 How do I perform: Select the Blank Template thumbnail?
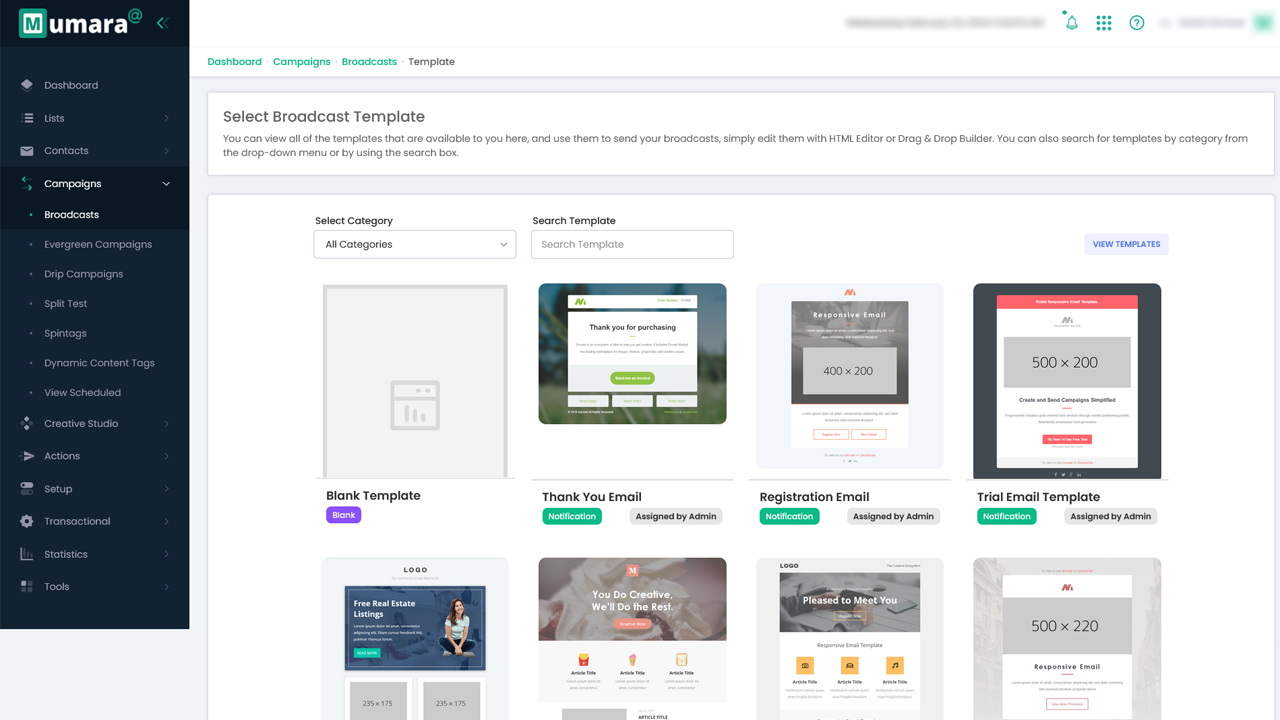(x=415, y=381)
